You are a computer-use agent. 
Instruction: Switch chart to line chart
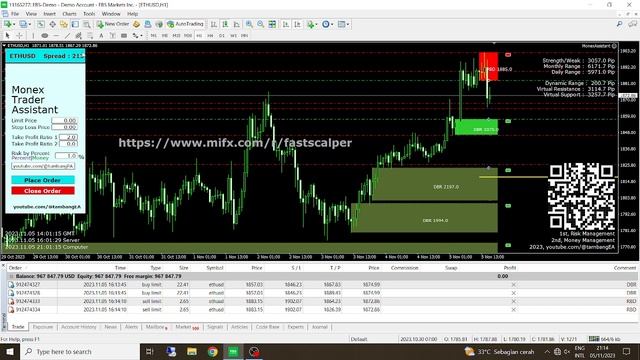click(x=236, y=24)
